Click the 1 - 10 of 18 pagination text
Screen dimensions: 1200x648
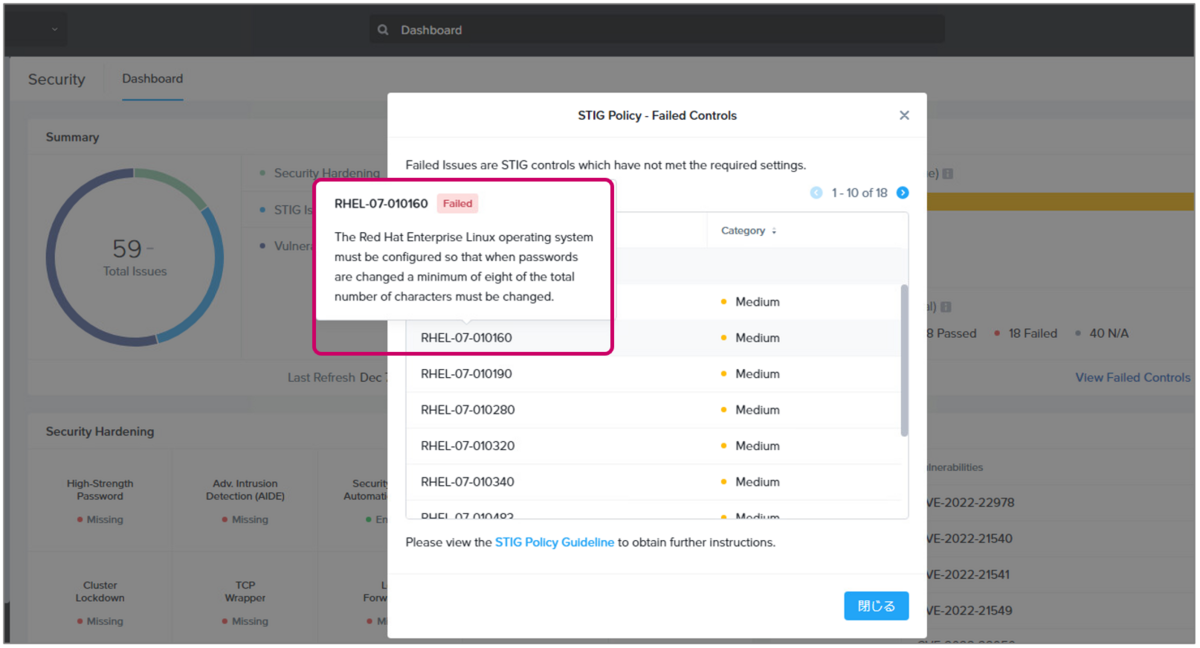coord(859,193)
